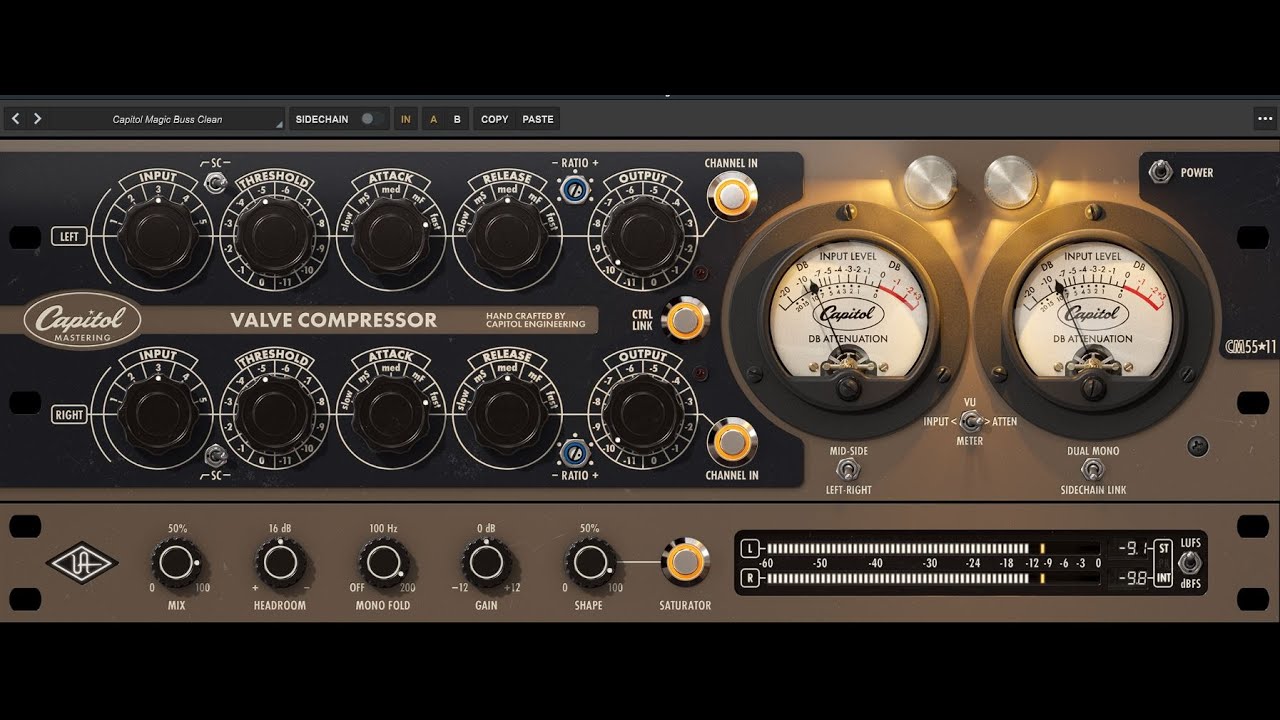Toggle the CTRL LINK button
The height and width of the screenshot is (720, 1280).
click(684, 320)
